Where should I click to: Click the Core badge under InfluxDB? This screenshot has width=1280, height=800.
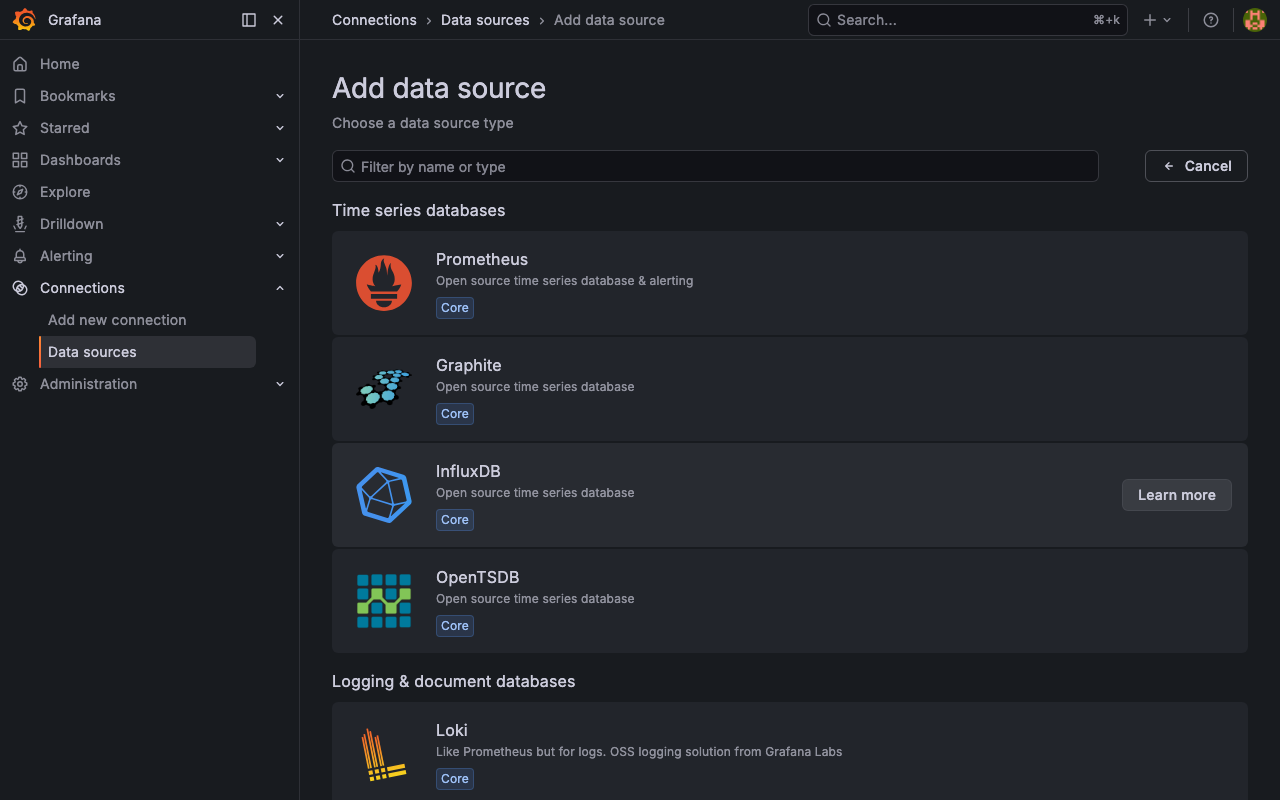tap(455, 520)
